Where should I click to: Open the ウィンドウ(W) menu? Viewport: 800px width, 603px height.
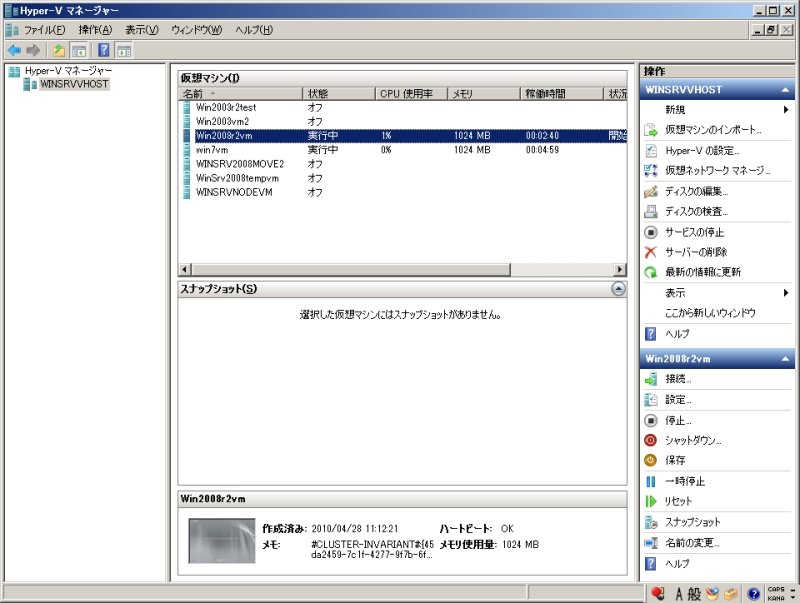click(196, 30)
